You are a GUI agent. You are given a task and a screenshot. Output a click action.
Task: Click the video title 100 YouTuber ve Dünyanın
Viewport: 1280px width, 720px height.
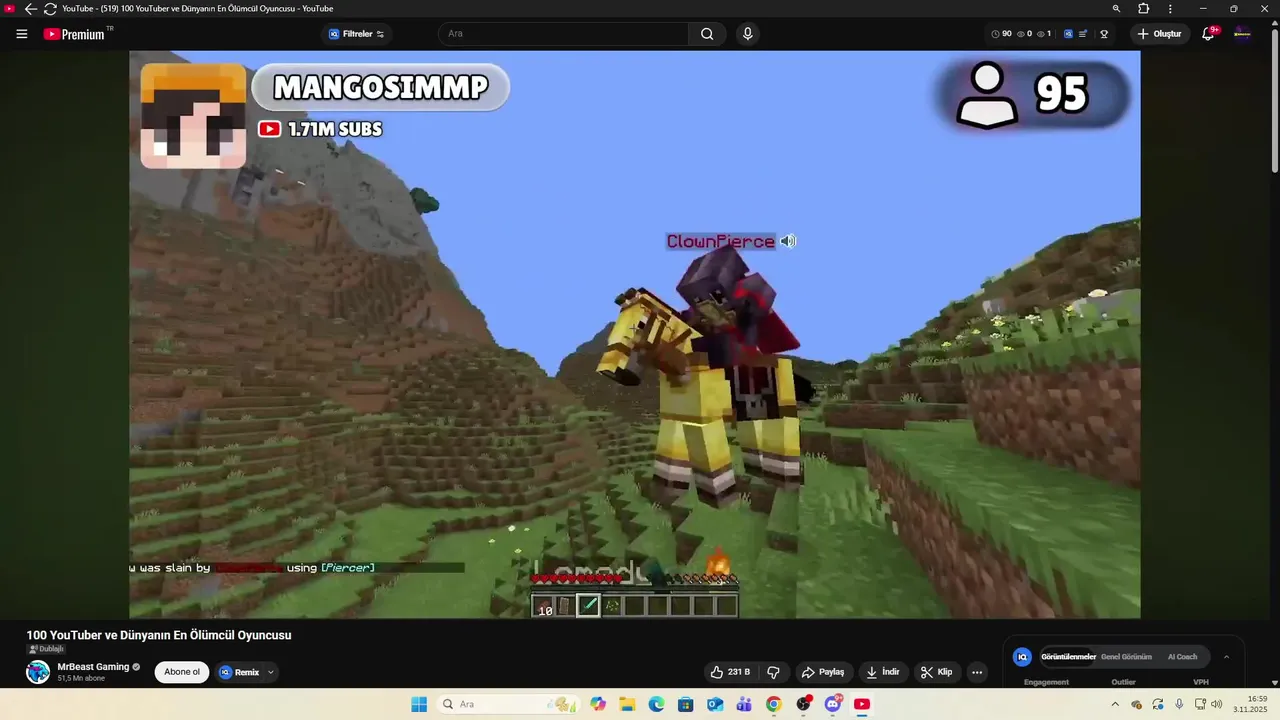[159, 635]
